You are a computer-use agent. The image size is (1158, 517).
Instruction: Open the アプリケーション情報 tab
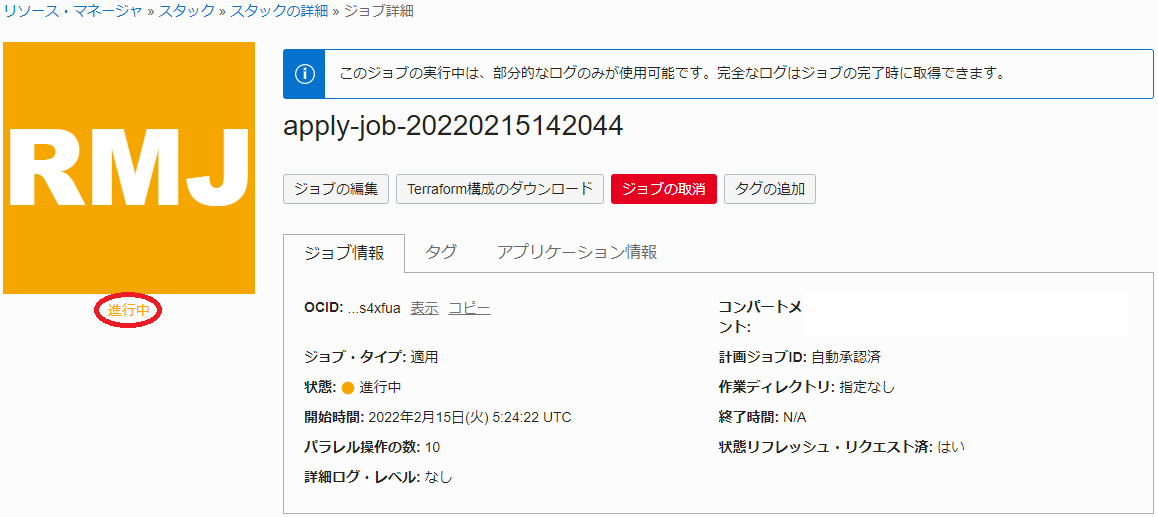[x=577, y=252]
